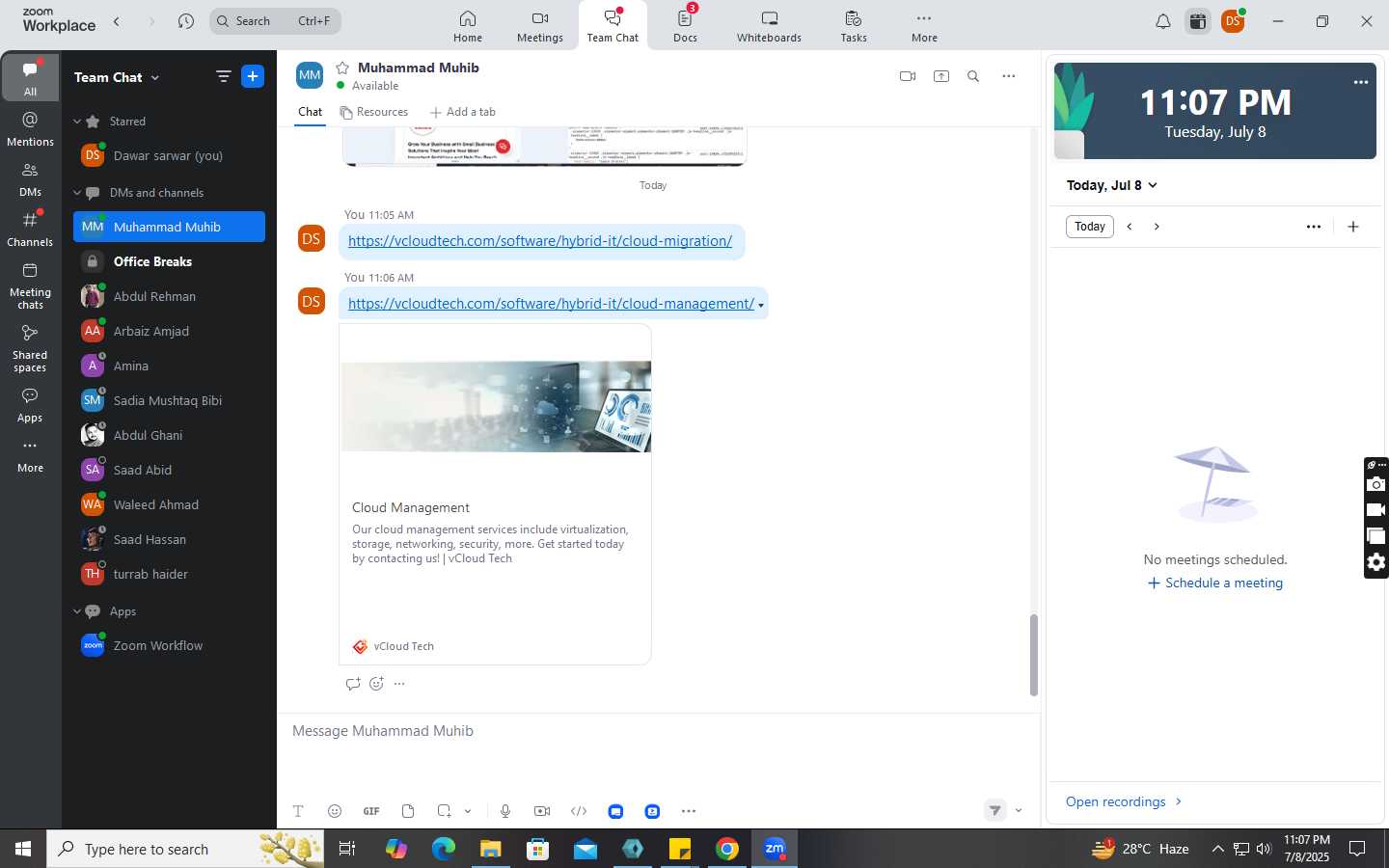Screen dimensions: 1389x868
Task: Collapse the Starred section
Action: (77, 122)
